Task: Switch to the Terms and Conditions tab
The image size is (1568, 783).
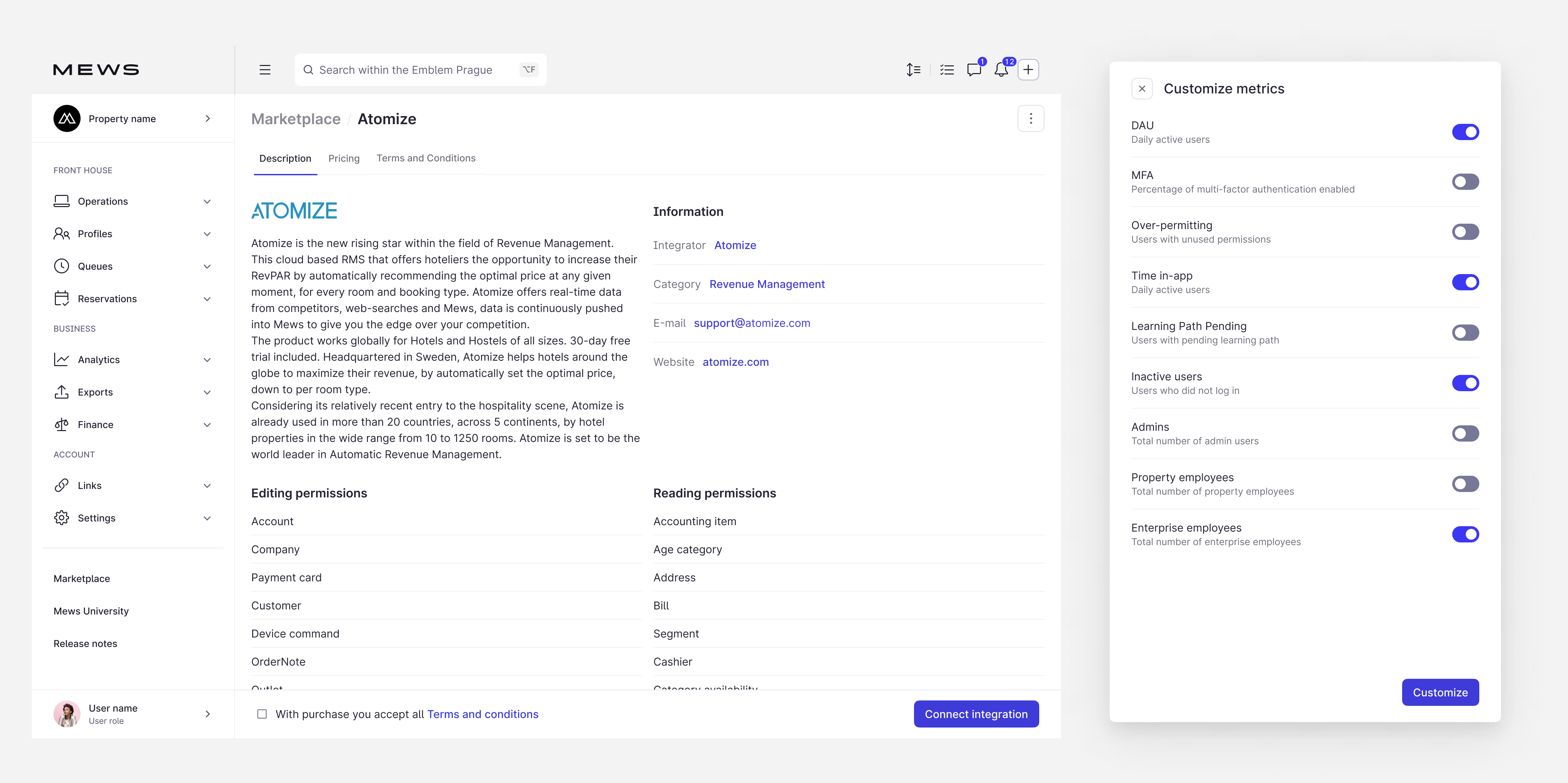Action: (x=426, y=158)
